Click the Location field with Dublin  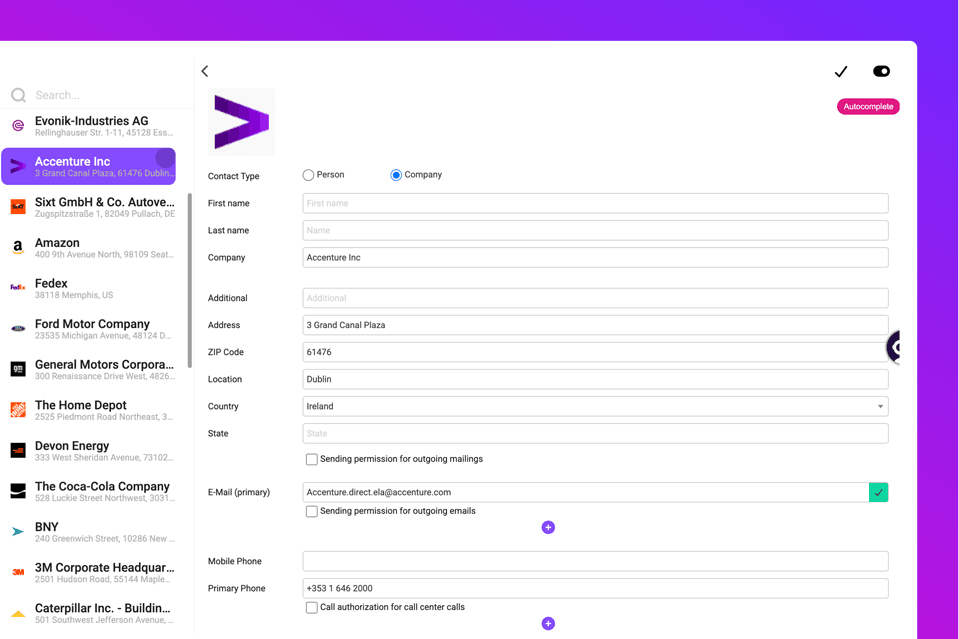click(x=595, y=379)
